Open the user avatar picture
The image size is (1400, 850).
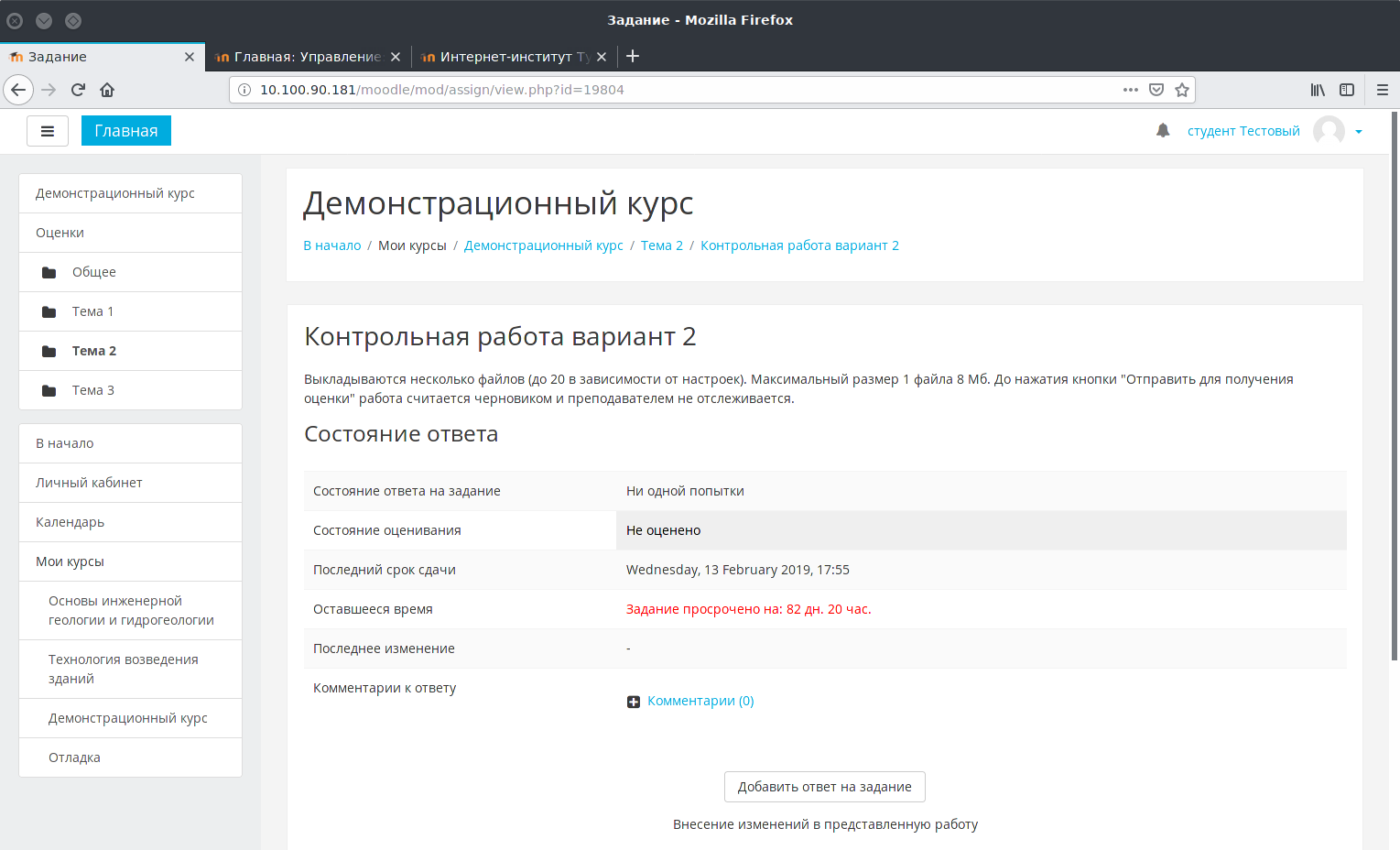point(1329,131)
